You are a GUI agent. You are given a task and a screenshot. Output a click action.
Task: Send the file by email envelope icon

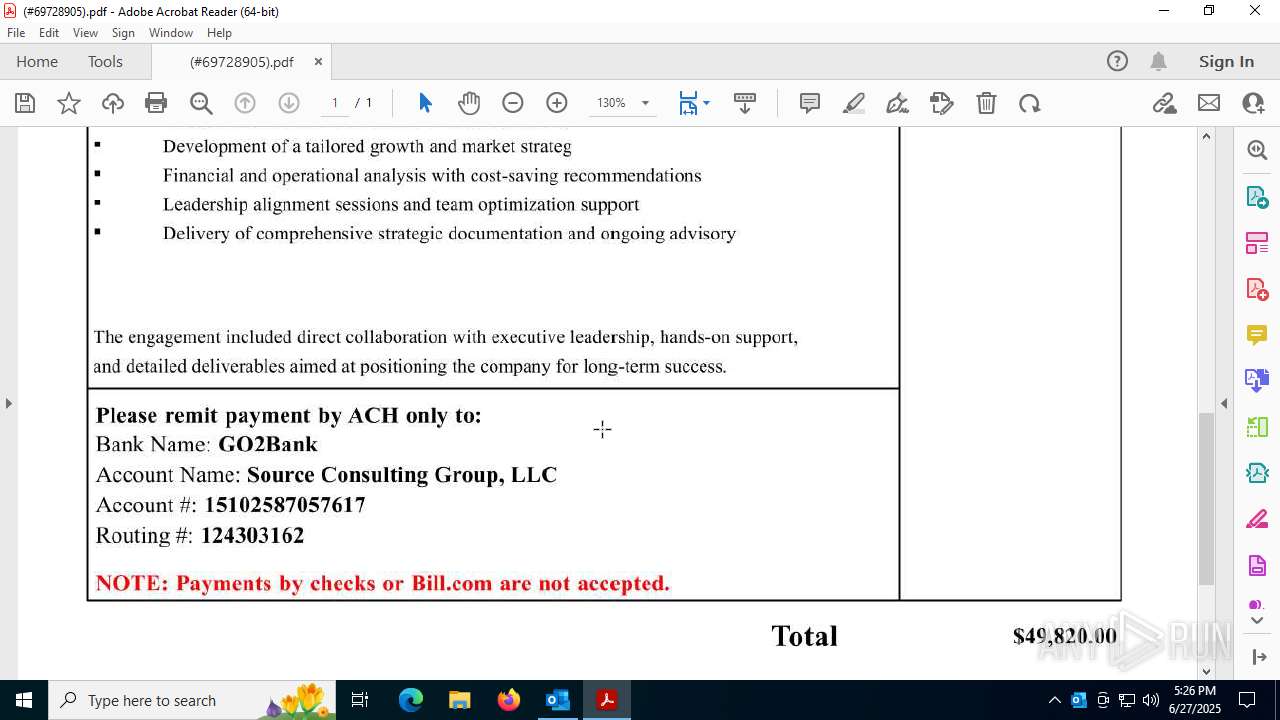pyautogui.click(x=1209, y=103)
